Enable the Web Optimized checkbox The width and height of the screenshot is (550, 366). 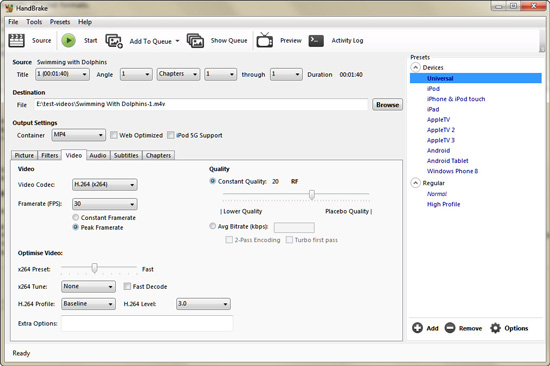pyautogui.click(x=114, y=135)
